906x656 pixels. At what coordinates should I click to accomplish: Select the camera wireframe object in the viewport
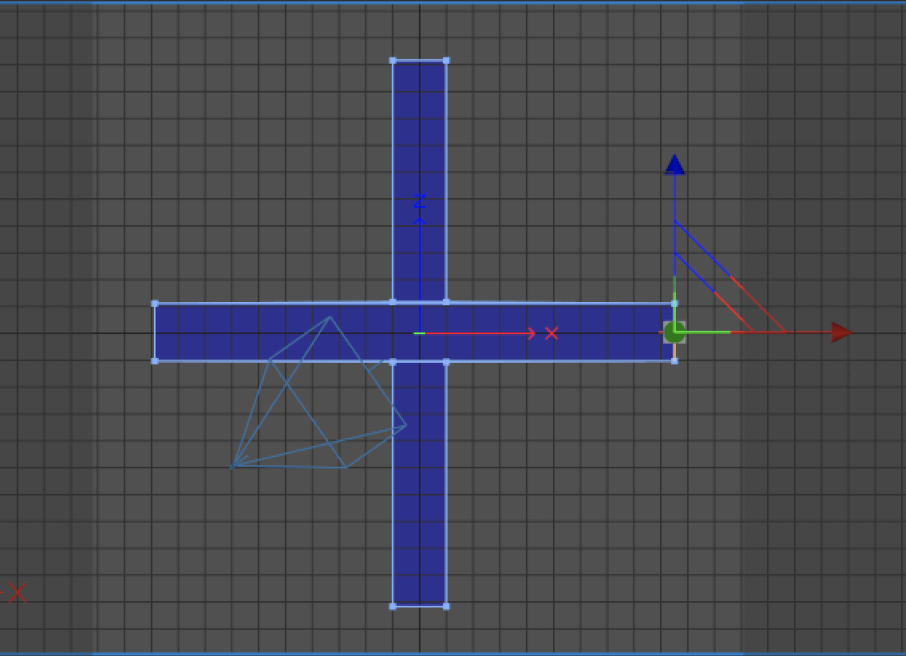click(x=318, y=393)
